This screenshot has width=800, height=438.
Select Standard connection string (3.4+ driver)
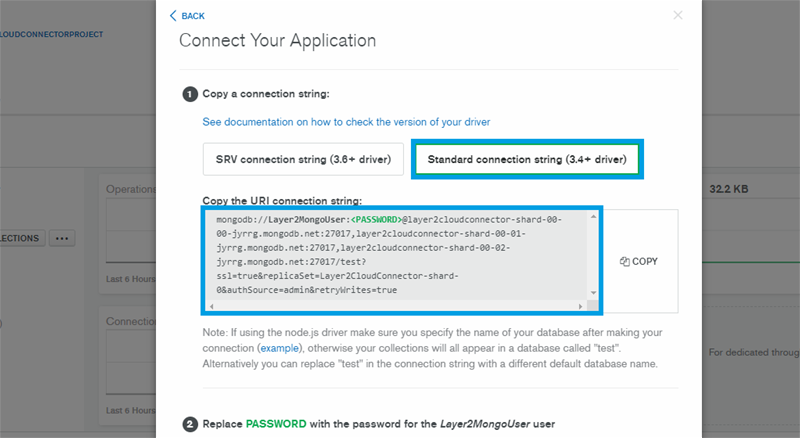(526, 159)
